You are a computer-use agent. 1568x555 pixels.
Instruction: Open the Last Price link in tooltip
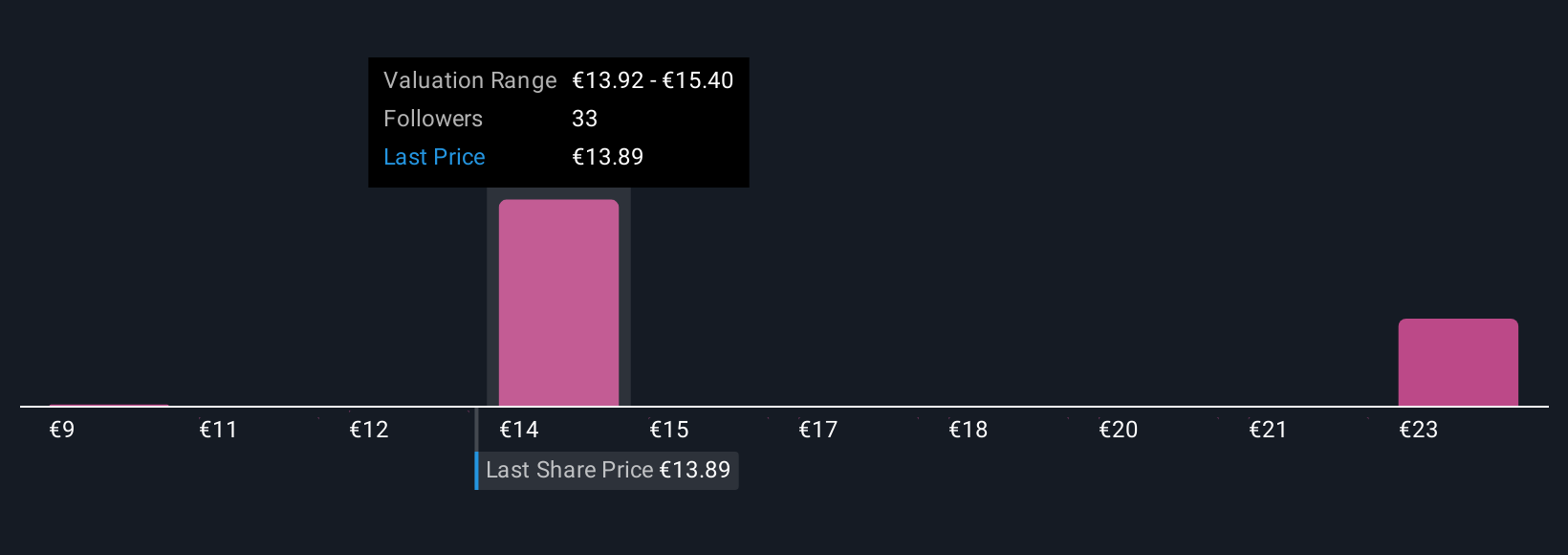tap(434, 157)
